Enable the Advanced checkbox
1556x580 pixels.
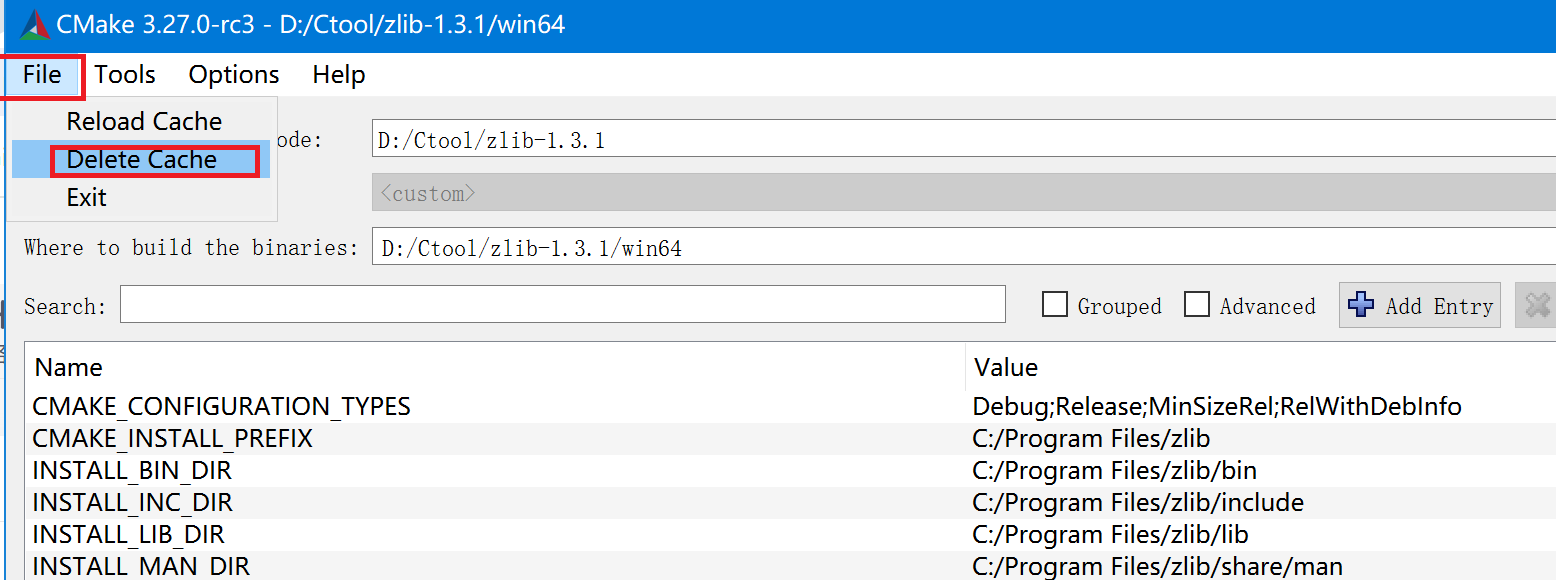(x=1197, y=305)
